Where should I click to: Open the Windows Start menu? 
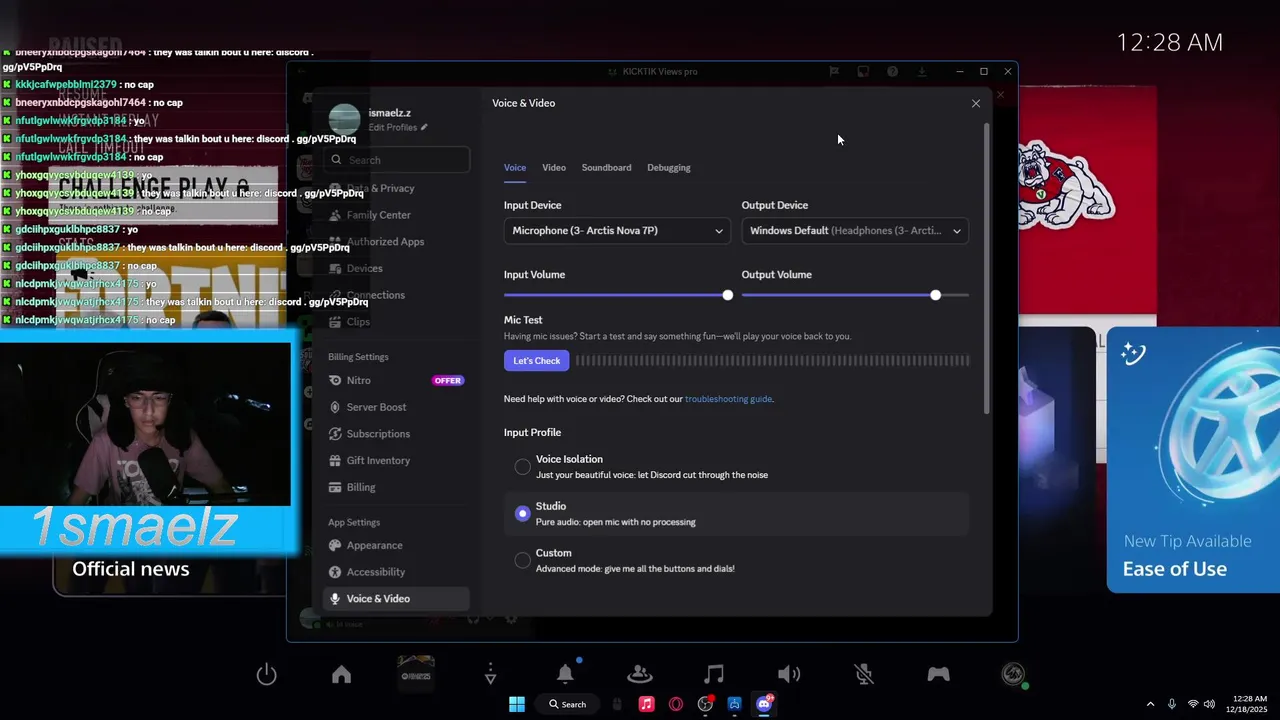pyautogui.click(x=517, y=704)
